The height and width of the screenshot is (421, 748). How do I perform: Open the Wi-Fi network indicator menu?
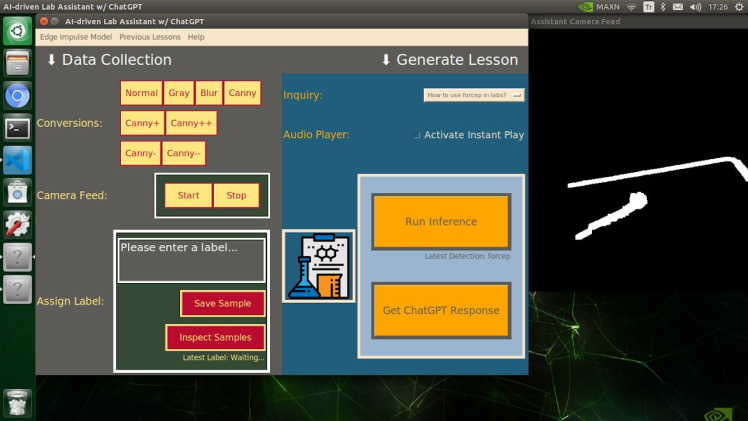tap(631, 7)
